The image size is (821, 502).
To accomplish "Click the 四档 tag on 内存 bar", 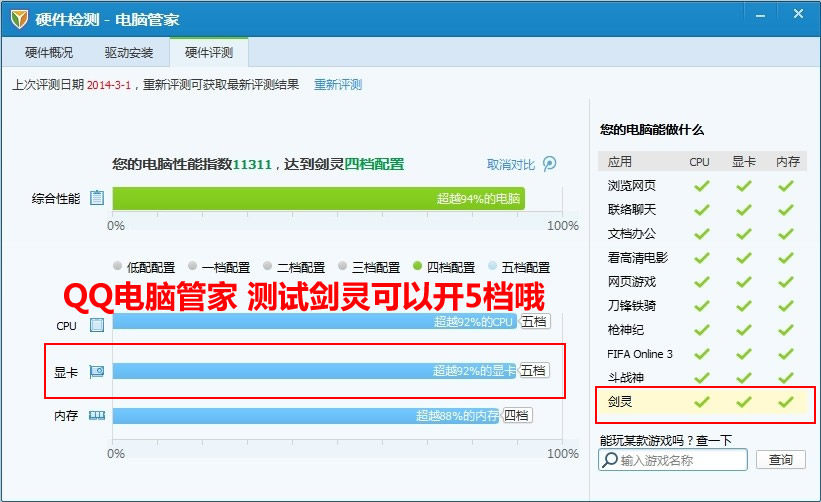I will click(516, 415).
